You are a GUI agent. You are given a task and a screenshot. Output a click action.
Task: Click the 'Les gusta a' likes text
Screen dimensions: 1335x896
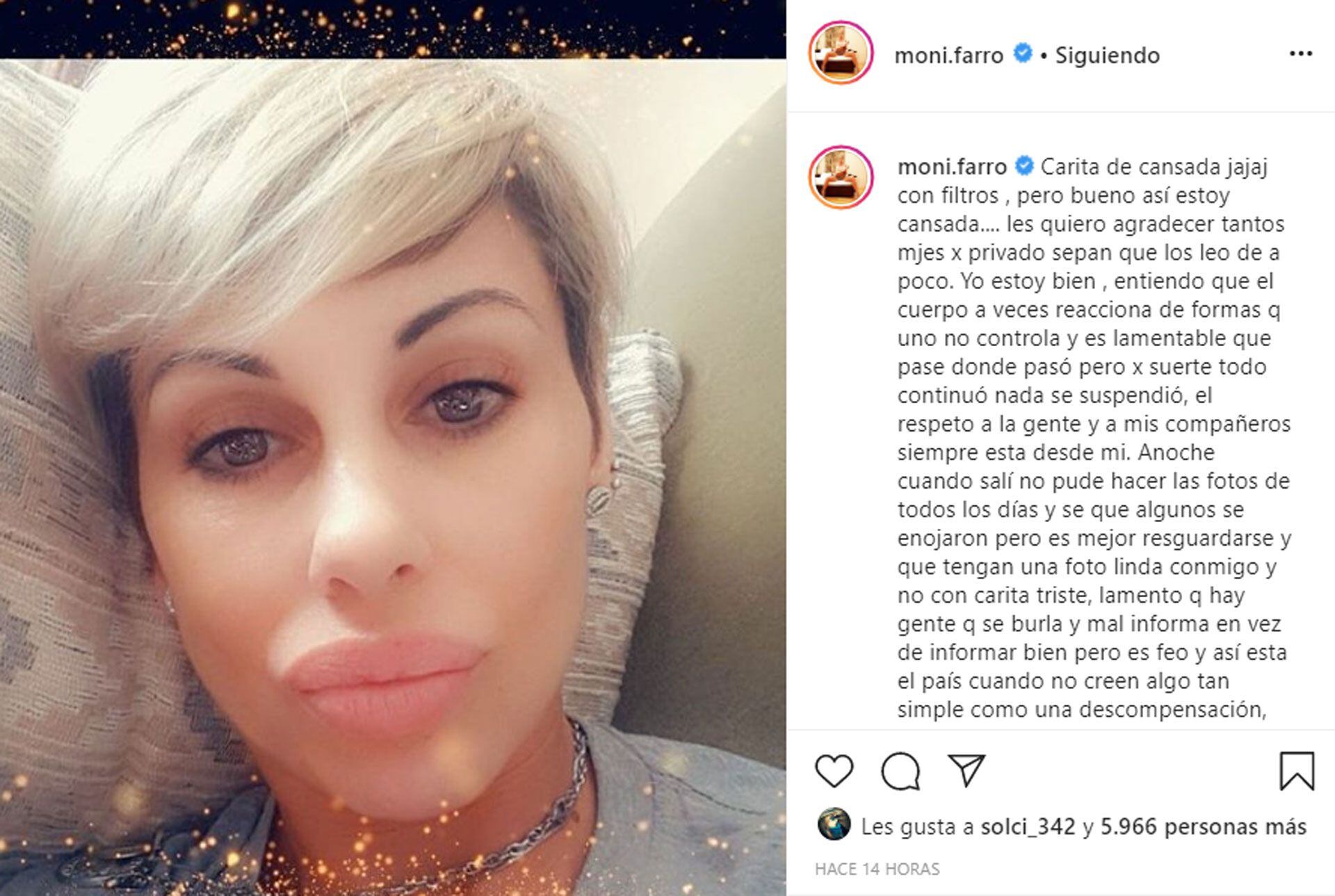coord(918,826)
